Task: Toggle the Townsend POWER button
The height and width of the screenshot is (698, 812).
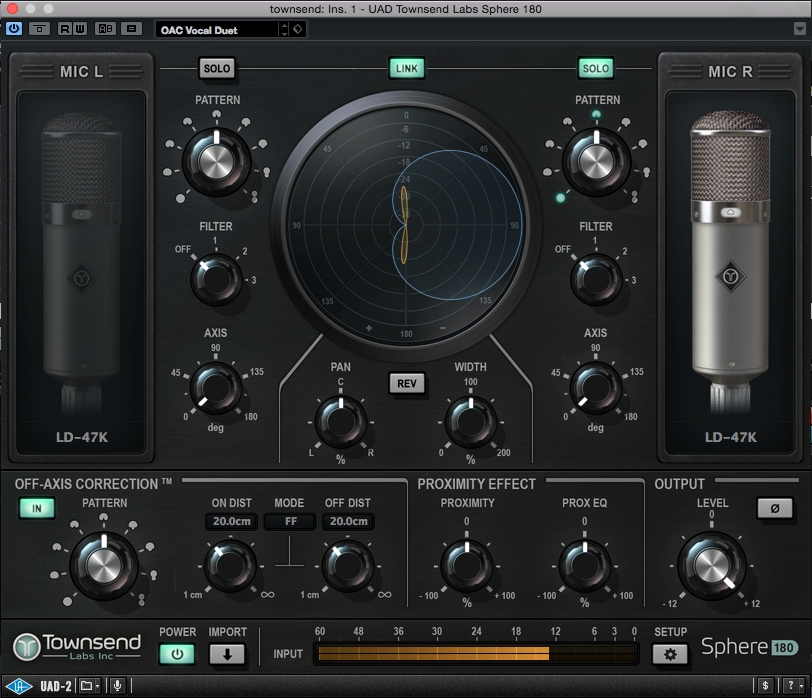Action: pos(178,654)
